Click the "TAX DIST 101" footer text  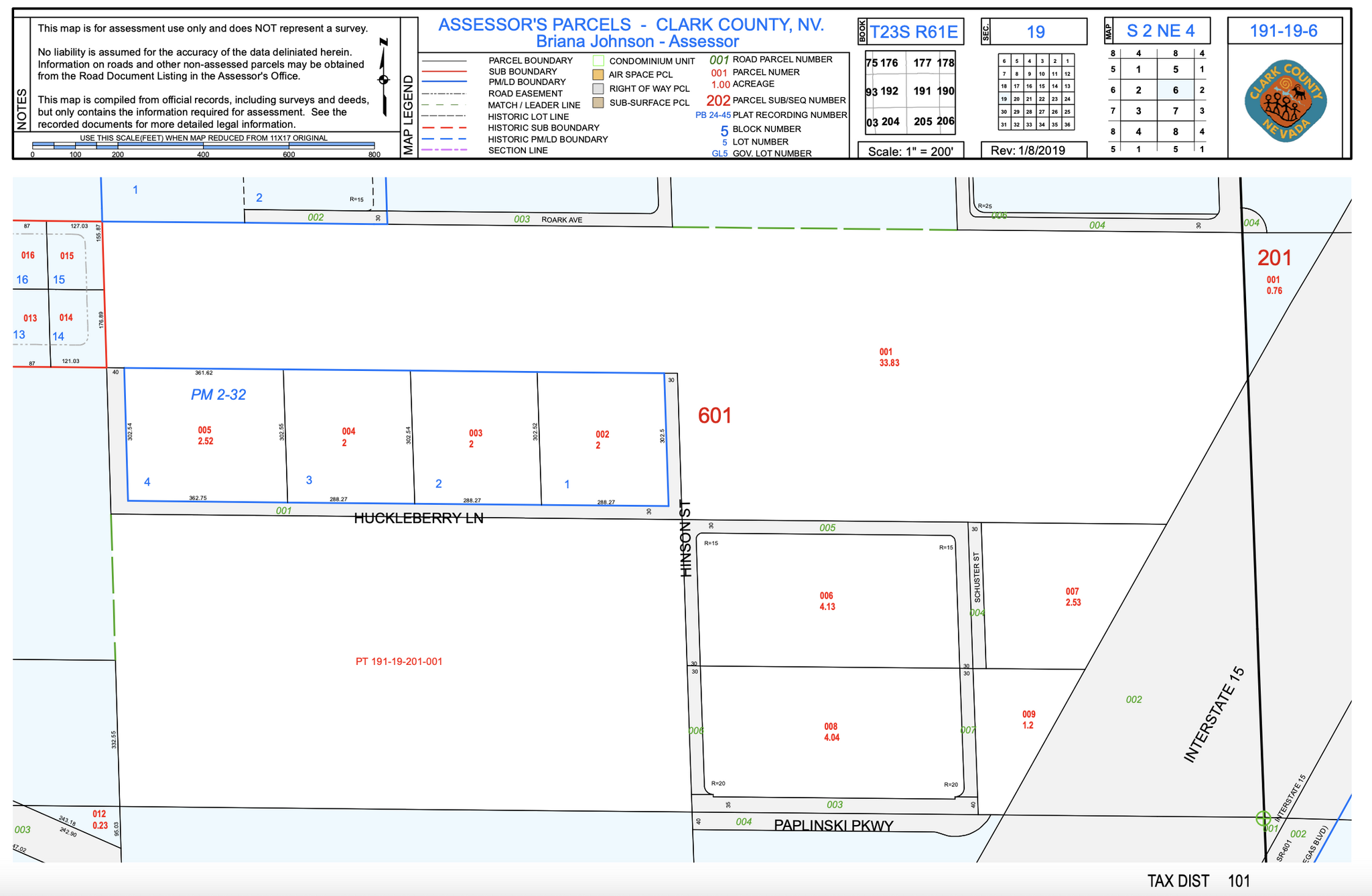pos(1199,881)
